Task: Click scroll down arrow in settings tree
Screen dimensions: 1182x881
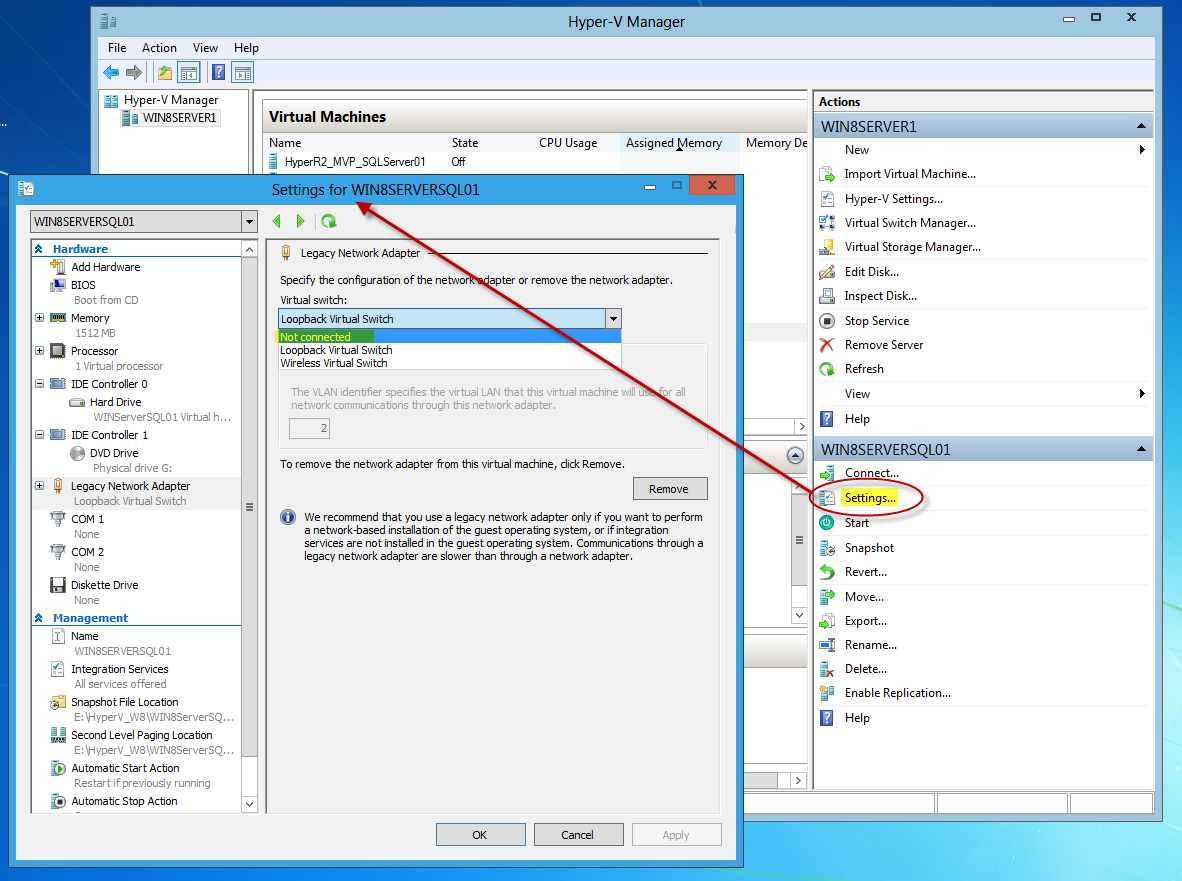Action: click(250, 804)
